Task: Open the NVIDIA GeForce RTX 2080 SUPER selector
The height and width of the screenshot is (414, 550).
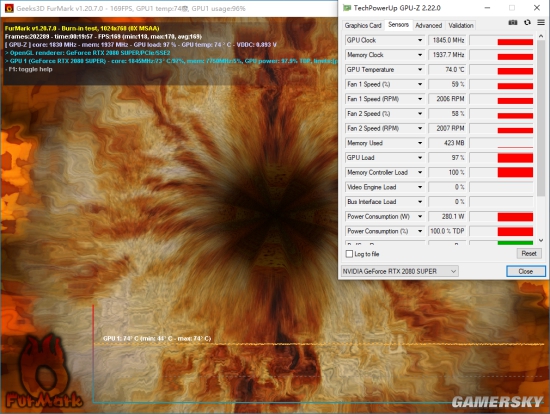Action: (400, 271)
